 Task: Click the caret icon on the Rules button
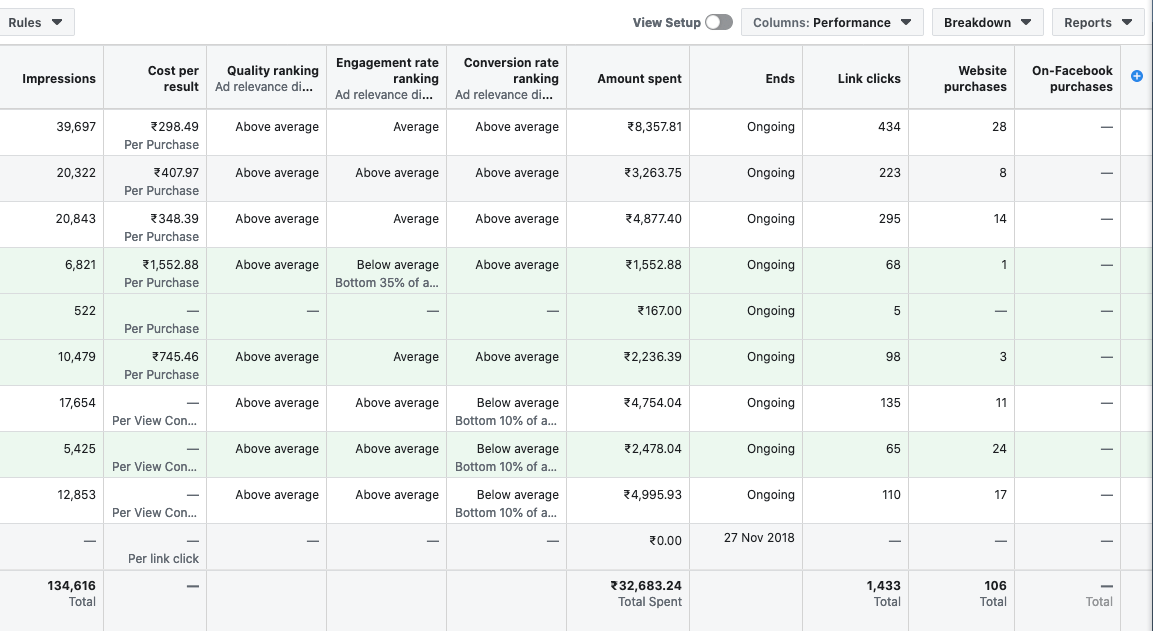pyautogui.click(x=59, y=21)
